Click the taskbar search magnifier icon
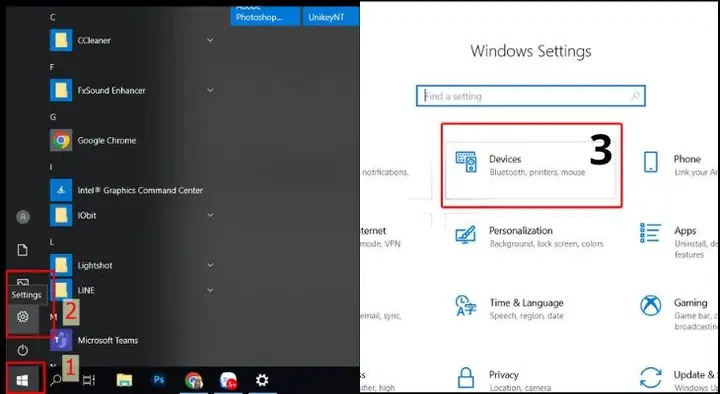 56,380
